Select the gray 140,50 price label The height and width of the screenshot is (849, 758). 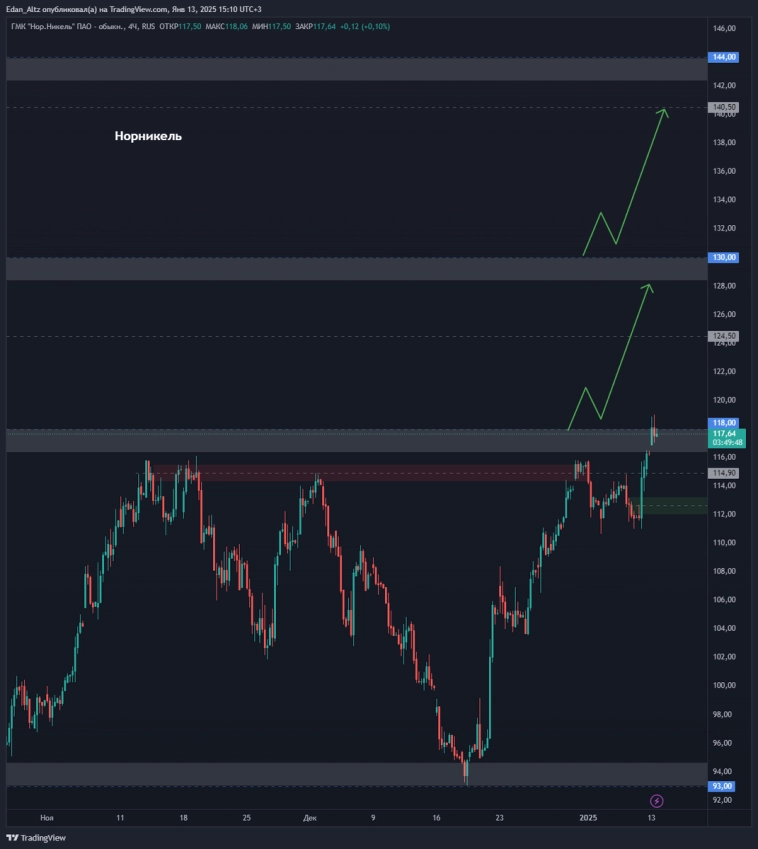[x=723, y=107]
